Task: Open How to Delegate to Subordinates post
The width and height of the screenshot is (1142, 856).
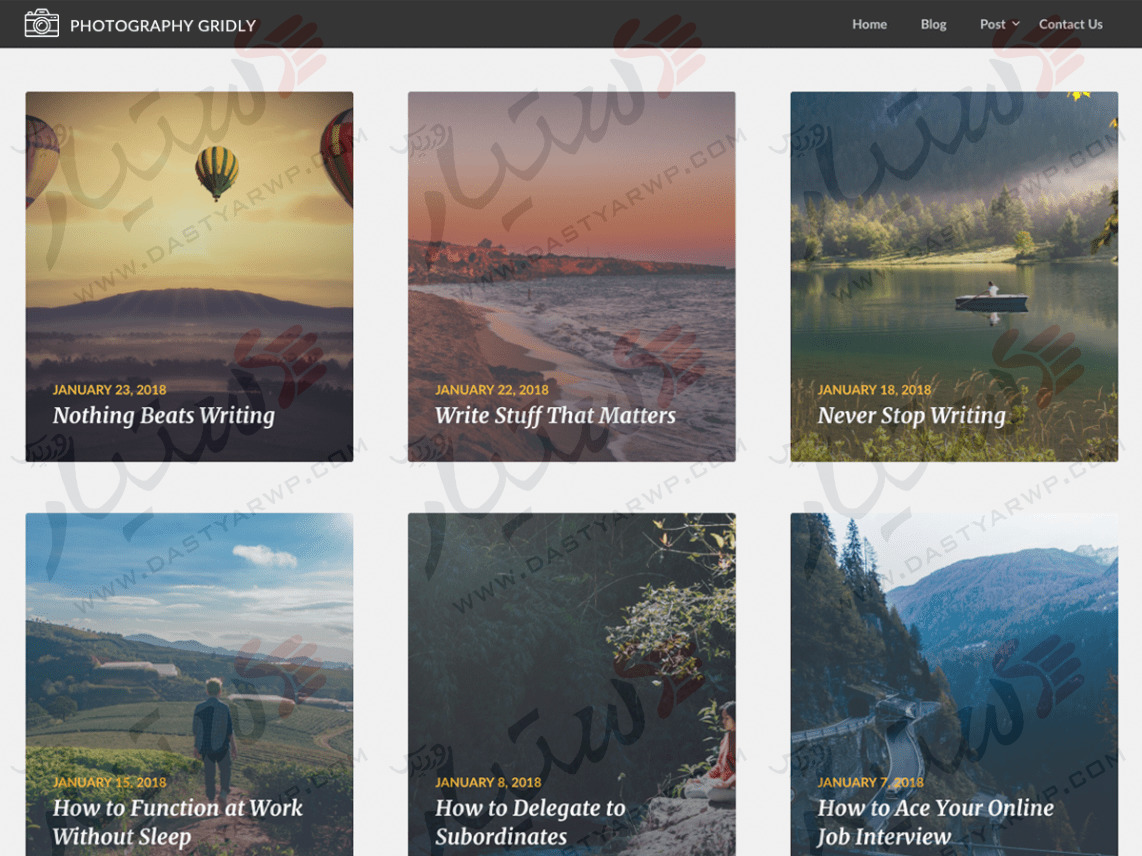Action: pos(530,822)
